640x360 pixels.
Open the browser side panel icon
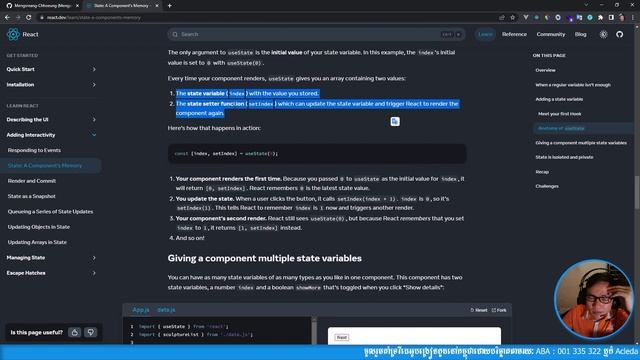tap(611, 18)
